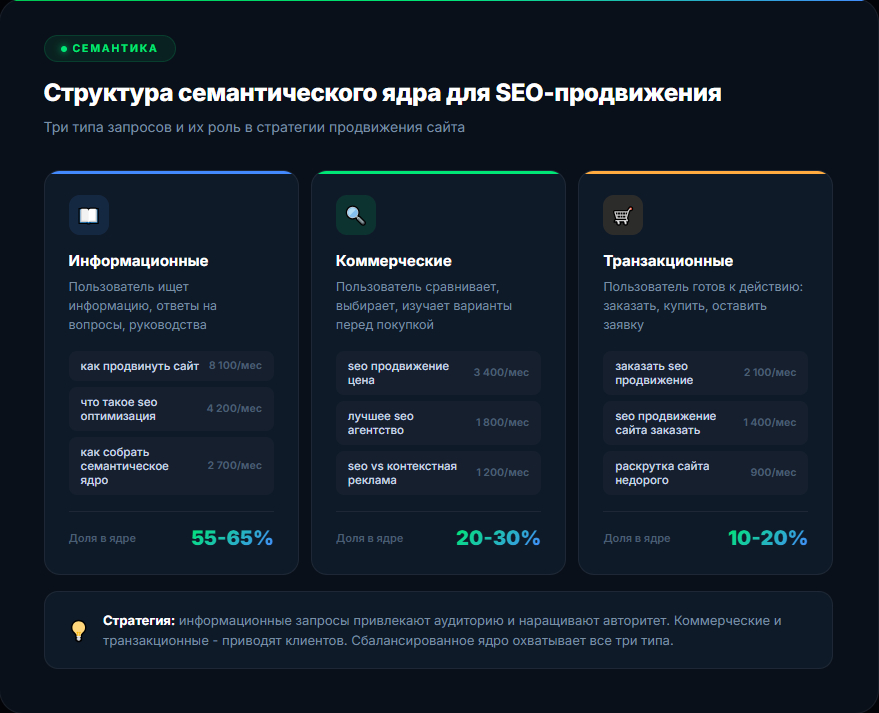This screenshot has width=879, height=713.
Task: Select the "seo продвижение цена" query row
Action: click(438, 373)
